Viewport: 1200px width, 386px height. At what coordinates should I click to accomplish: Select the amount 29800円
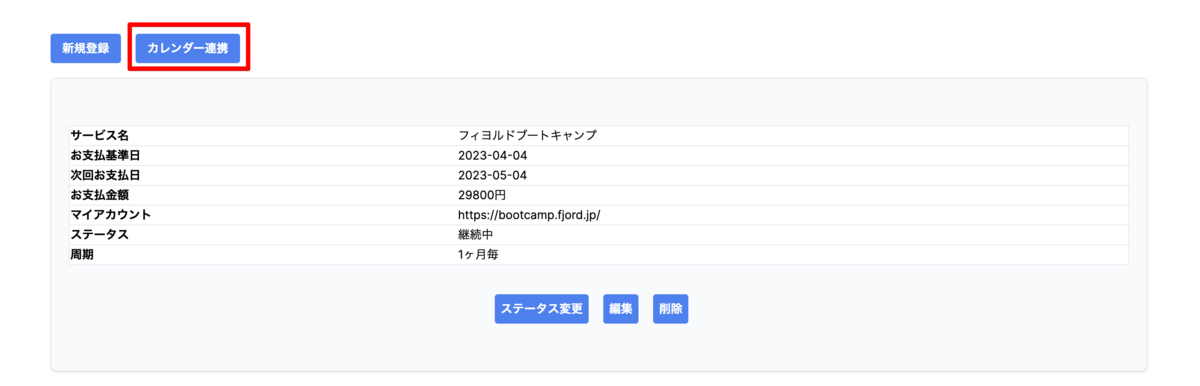482,195
